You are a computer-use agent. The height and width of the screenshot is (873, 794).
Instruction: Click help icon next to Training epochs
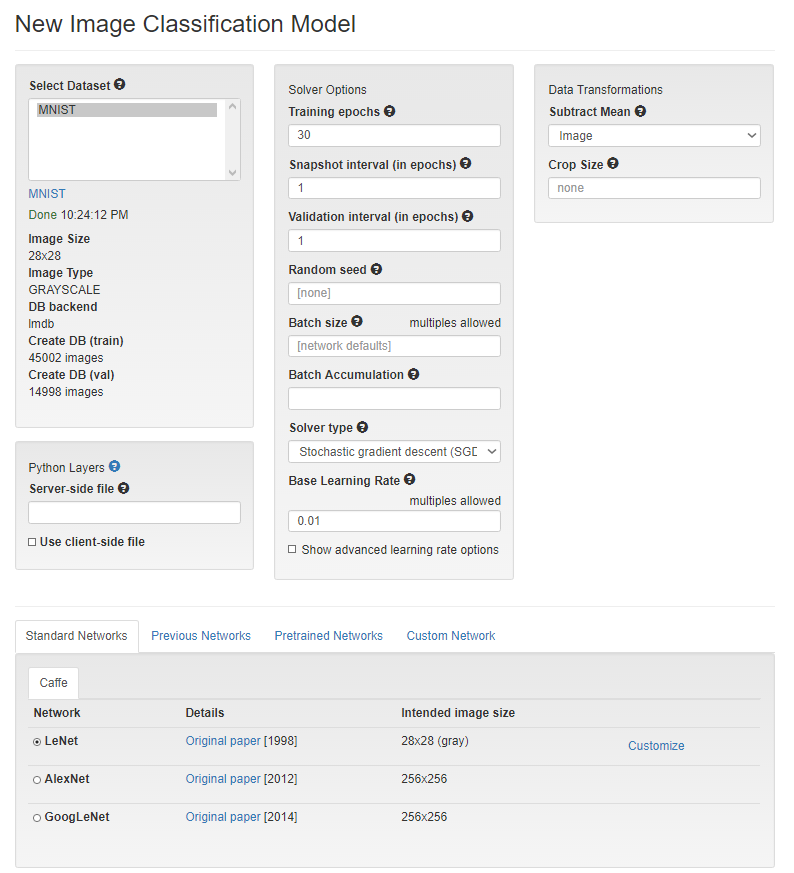coord(390,111)
